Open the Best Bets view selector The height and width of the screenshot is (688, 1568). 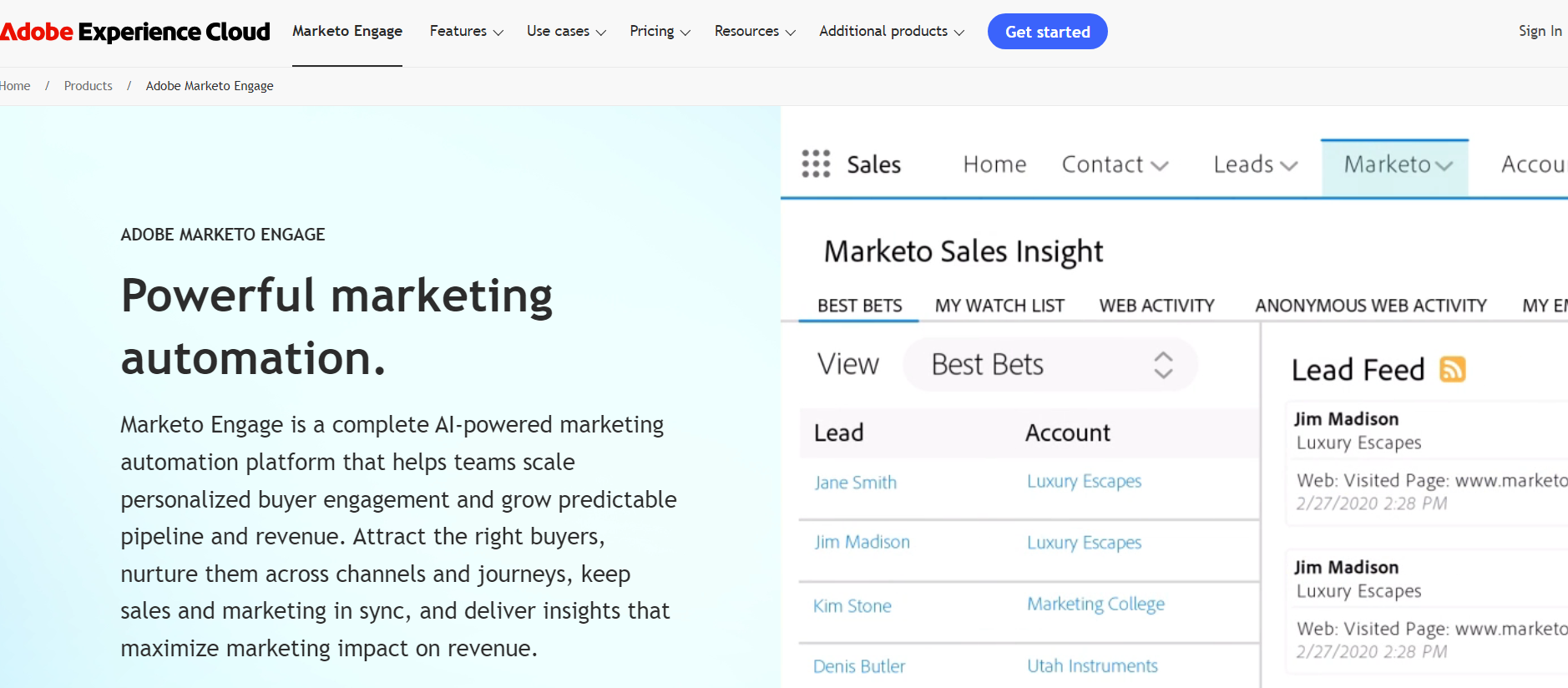(x=1050, y=365)
